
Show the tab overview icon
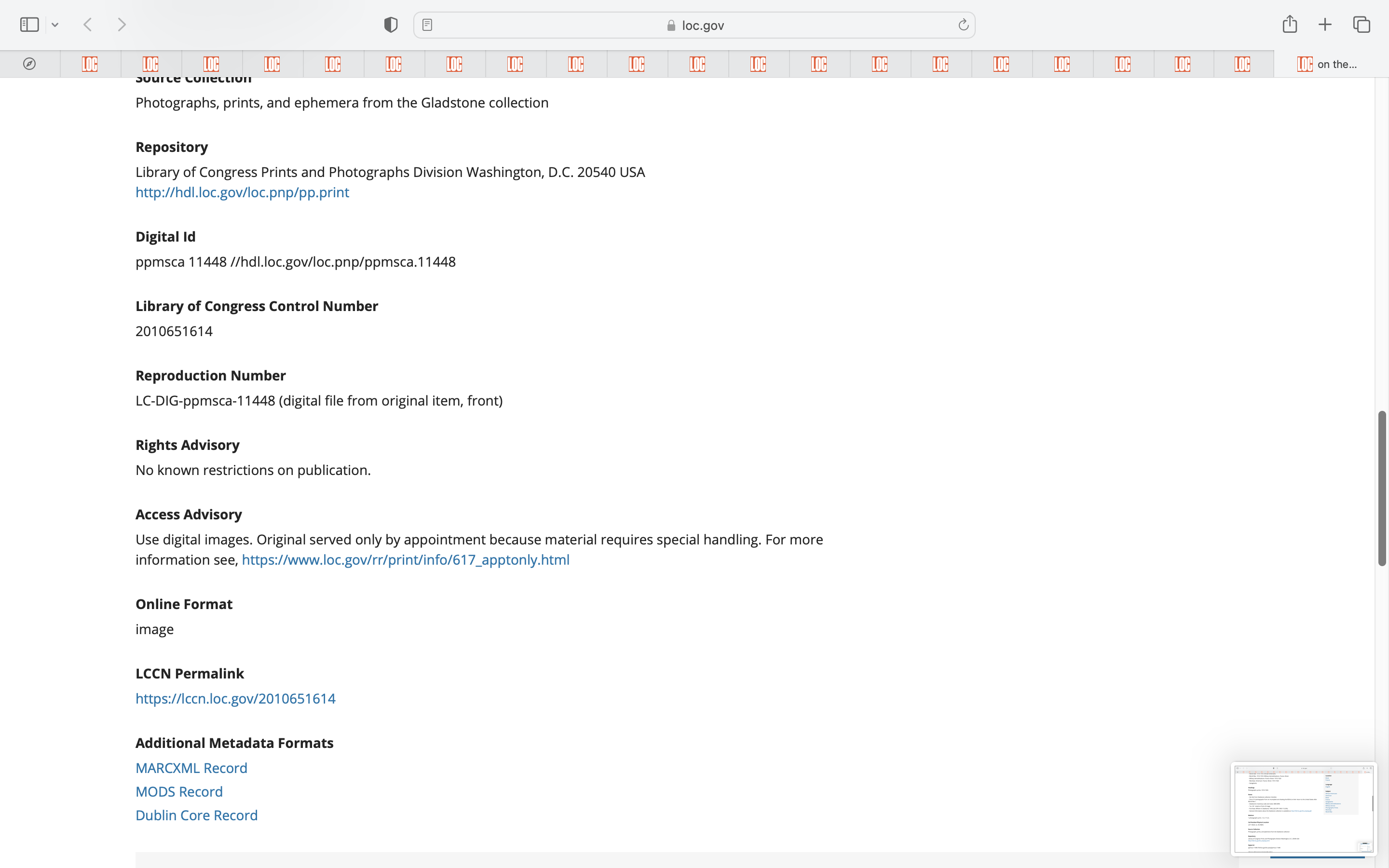(x=1362, y=25)
